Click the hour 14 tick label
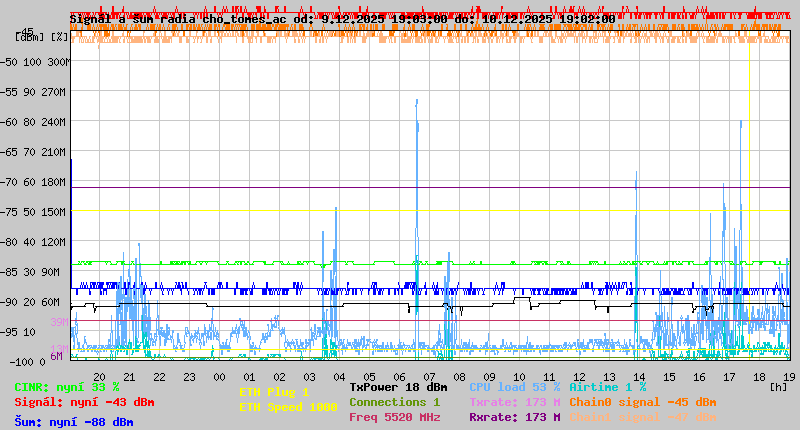 click(639, 377)
